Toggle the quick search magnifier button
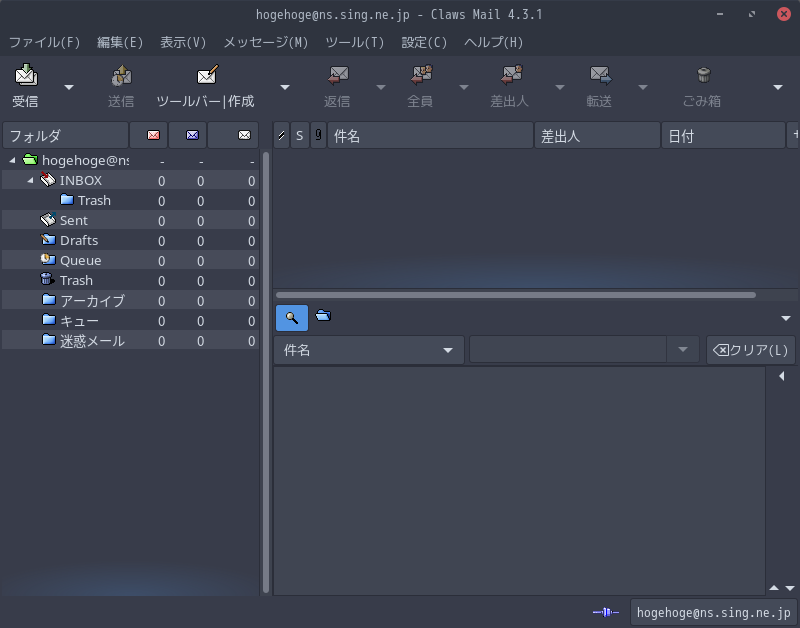 tap(292, 318)
